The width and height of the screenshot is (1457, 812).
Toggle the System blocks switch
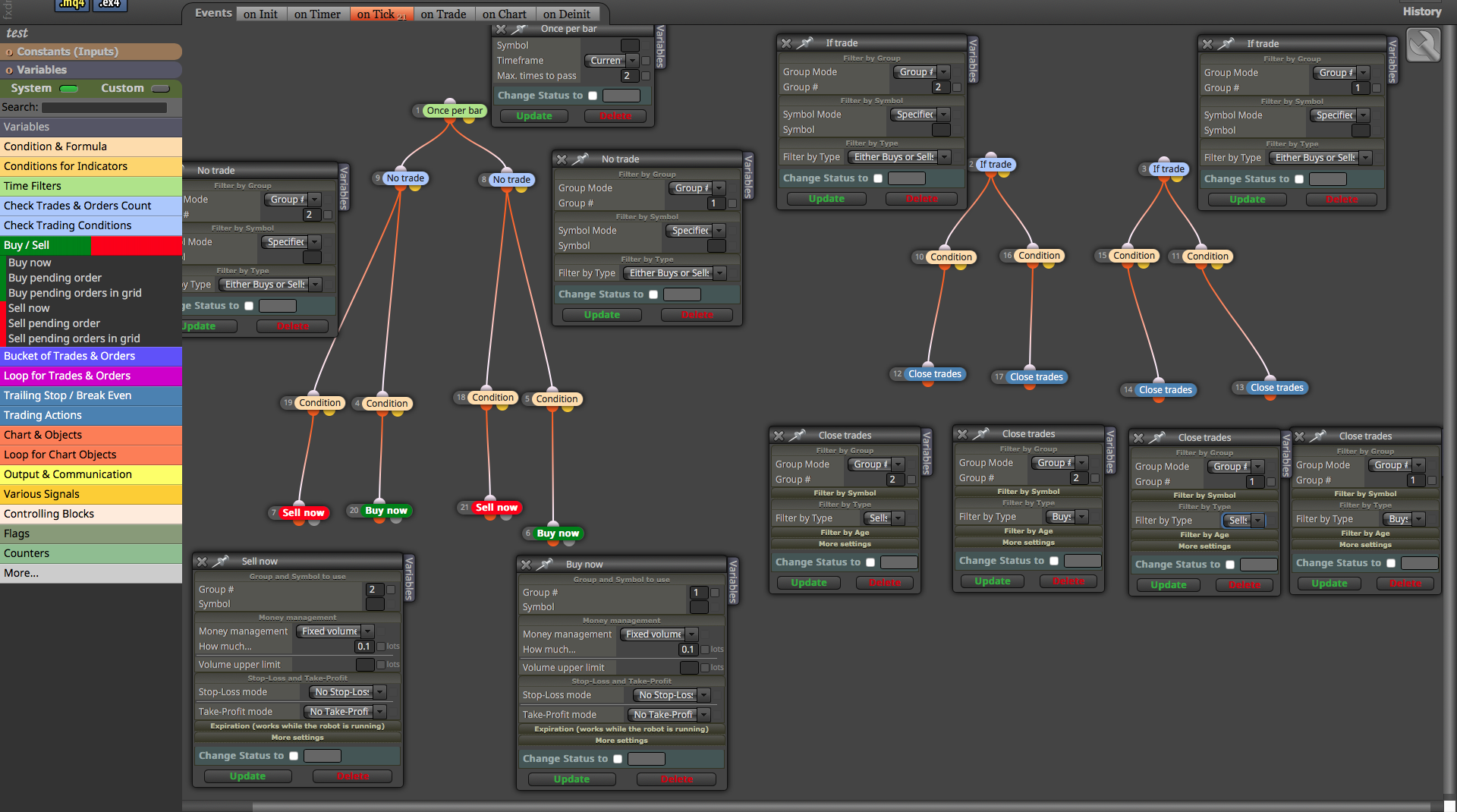click(x=69, y=89)
